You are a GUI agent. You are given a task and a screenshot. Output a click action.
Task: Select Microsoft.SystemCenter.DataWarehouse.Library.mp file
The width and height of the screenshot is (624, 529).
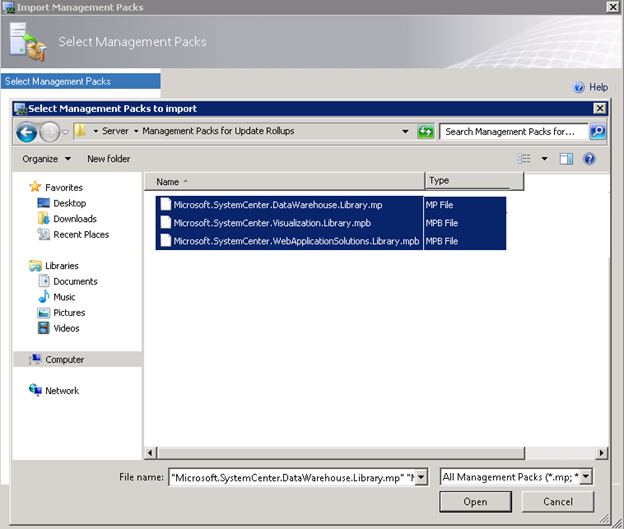tap(277, 205)
